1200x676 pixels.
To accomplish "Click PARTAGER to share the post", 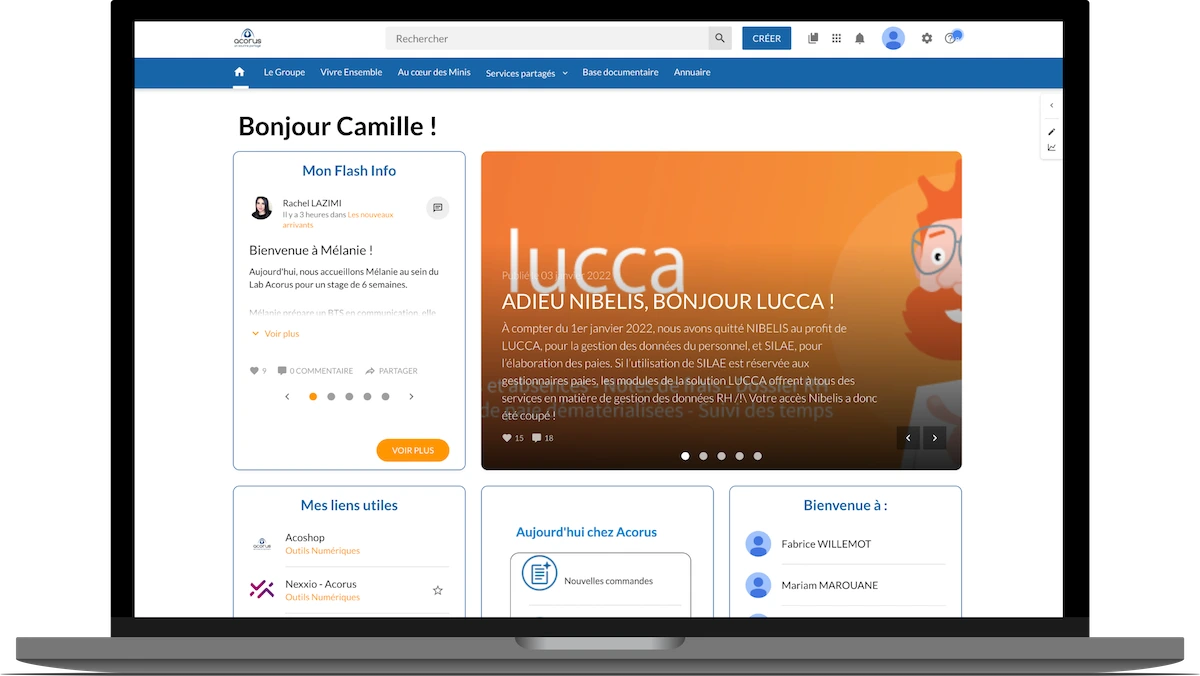I will point(391,371).
